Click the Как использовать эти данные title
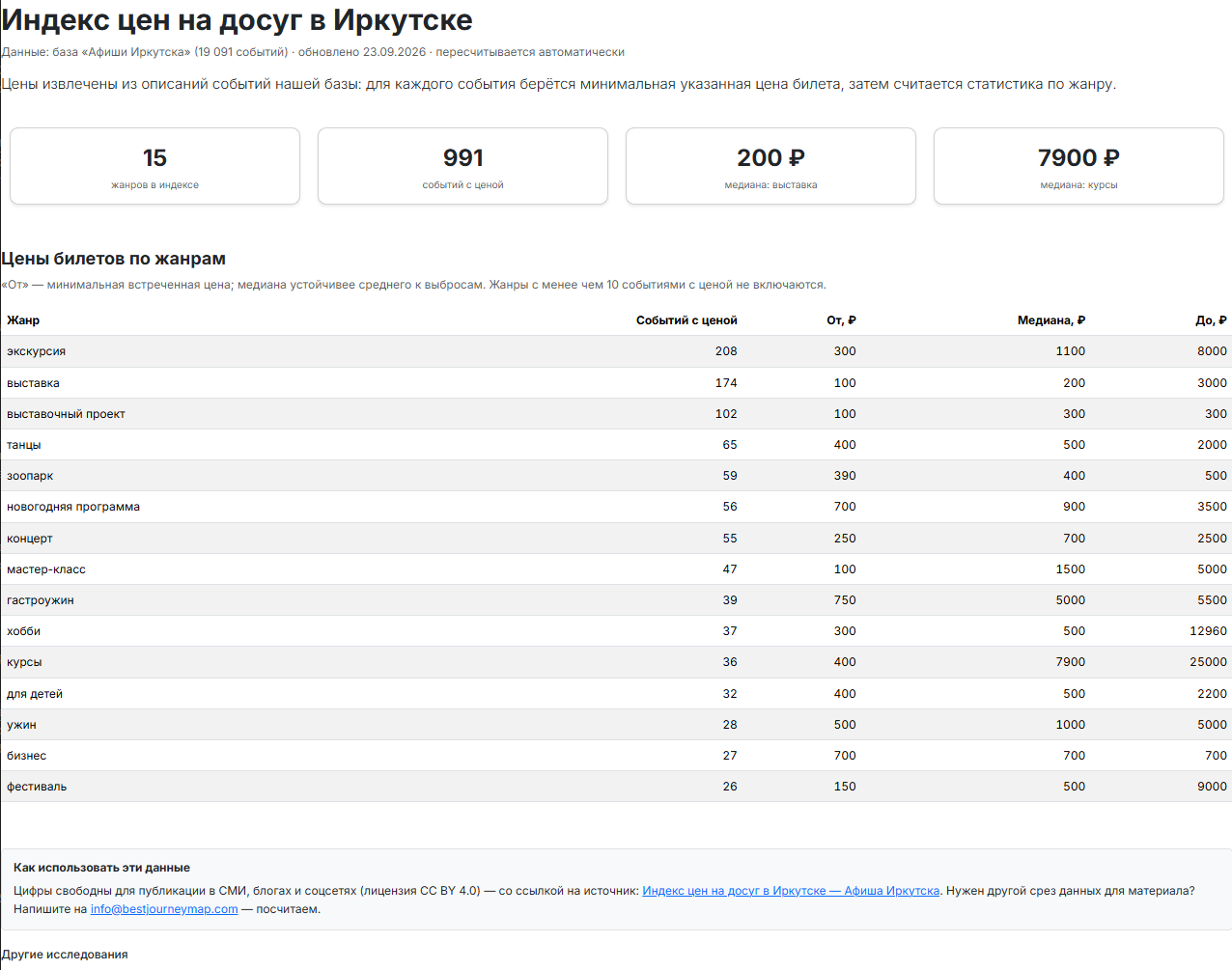This screenshot has width=1232, height=970. click(x=101, y=868)
